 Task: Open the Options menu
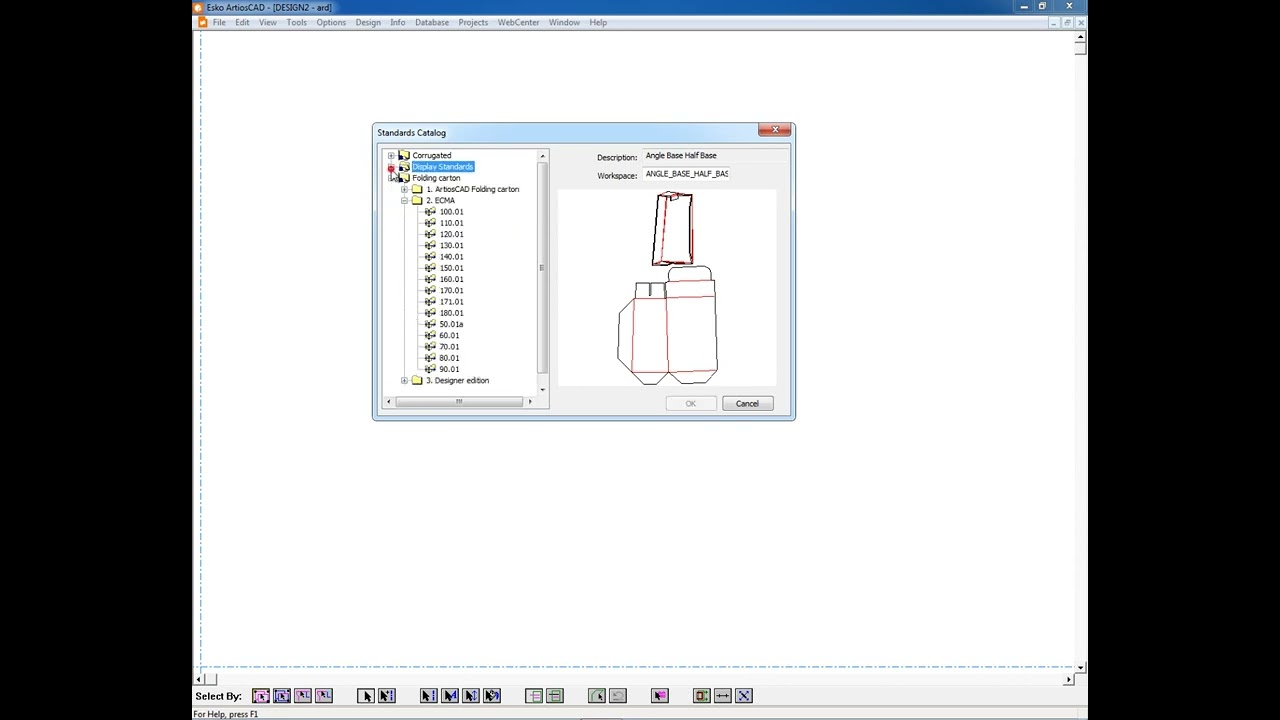(331, 22)
